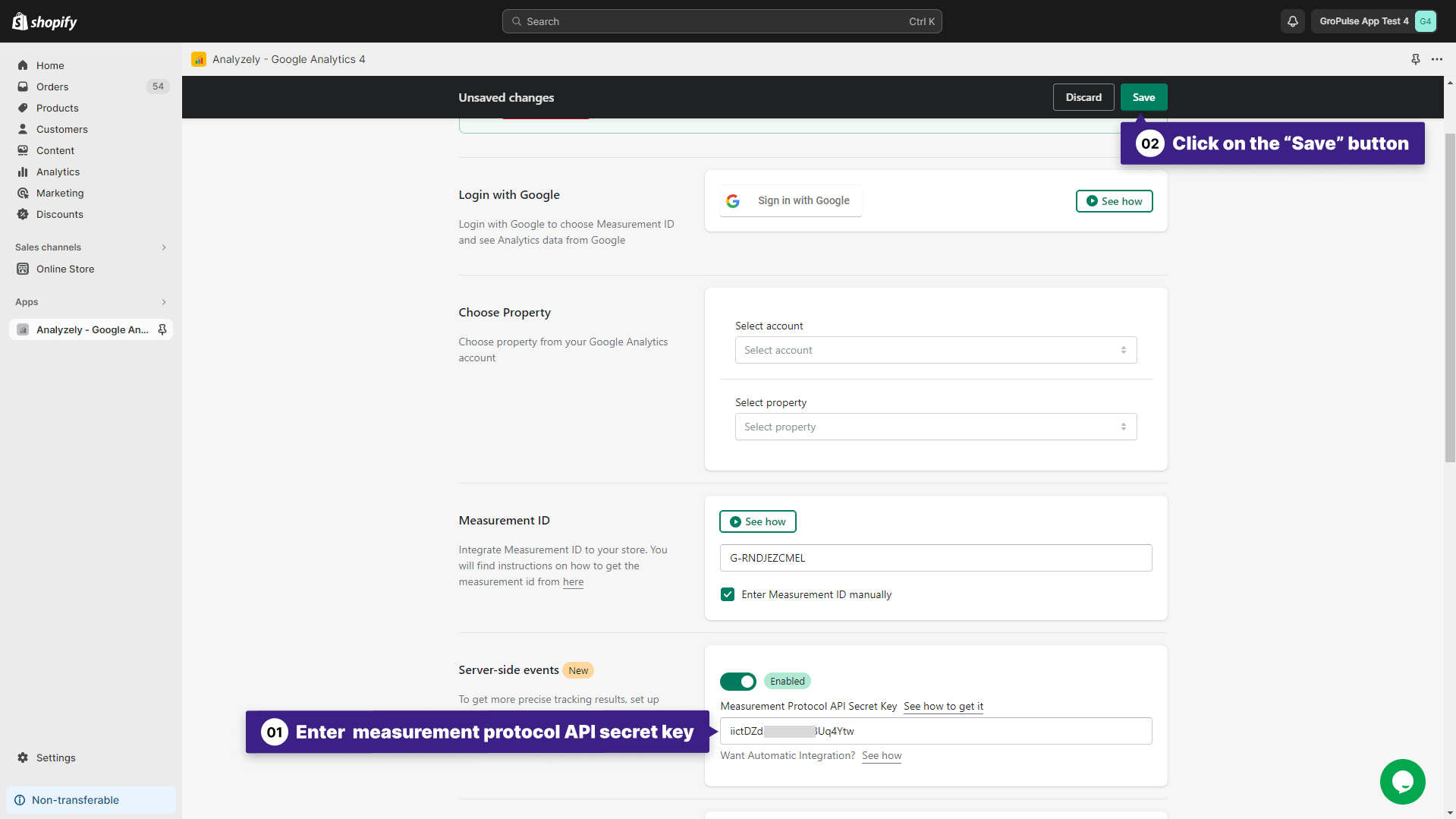This screenshot has width=1456, height=819.
Task: Open the Select account dropdown
Action: point(936,350)
